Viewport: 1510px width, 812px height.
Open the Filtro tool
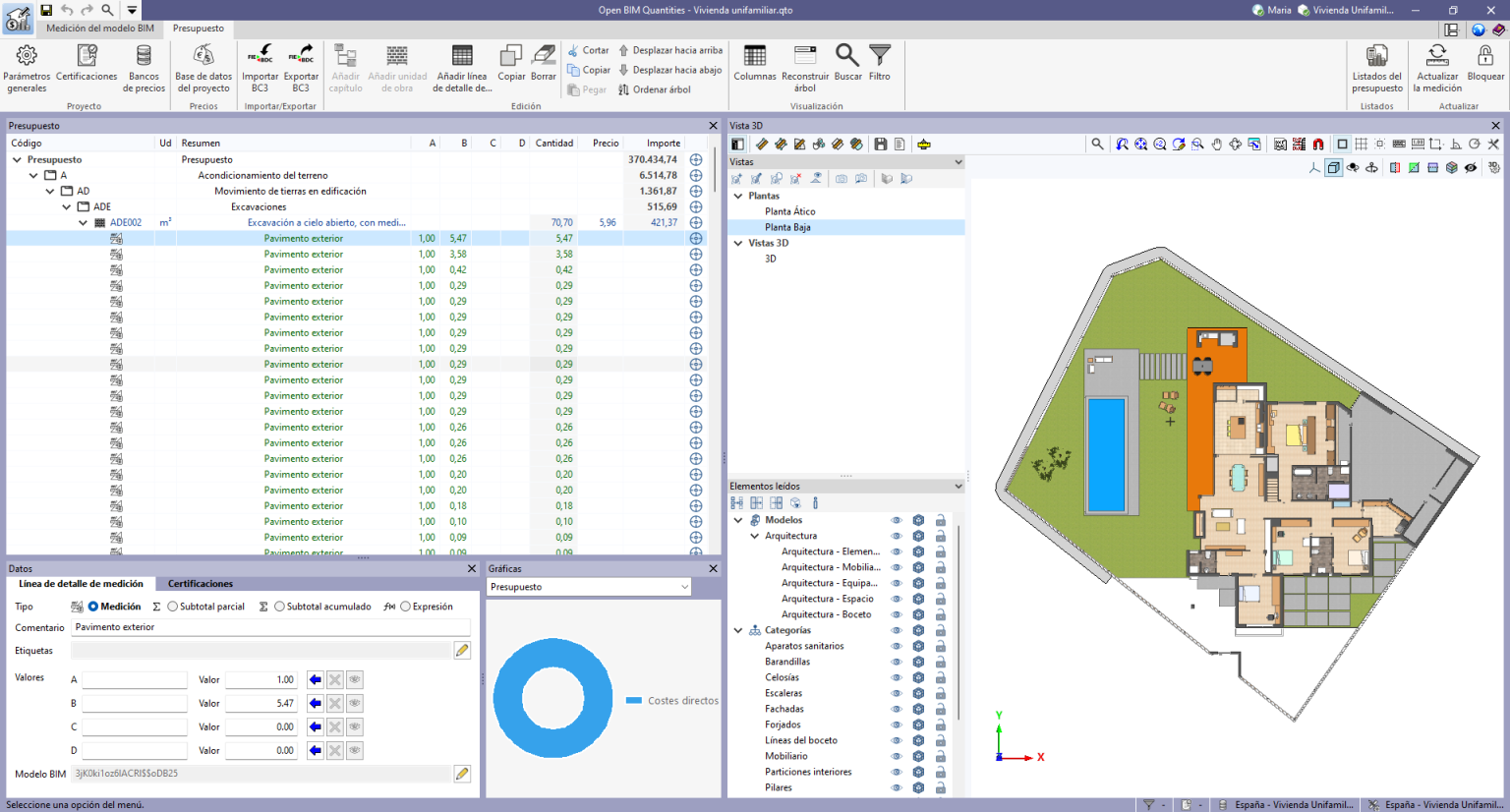pyautogui.click(x=880, y=63)
